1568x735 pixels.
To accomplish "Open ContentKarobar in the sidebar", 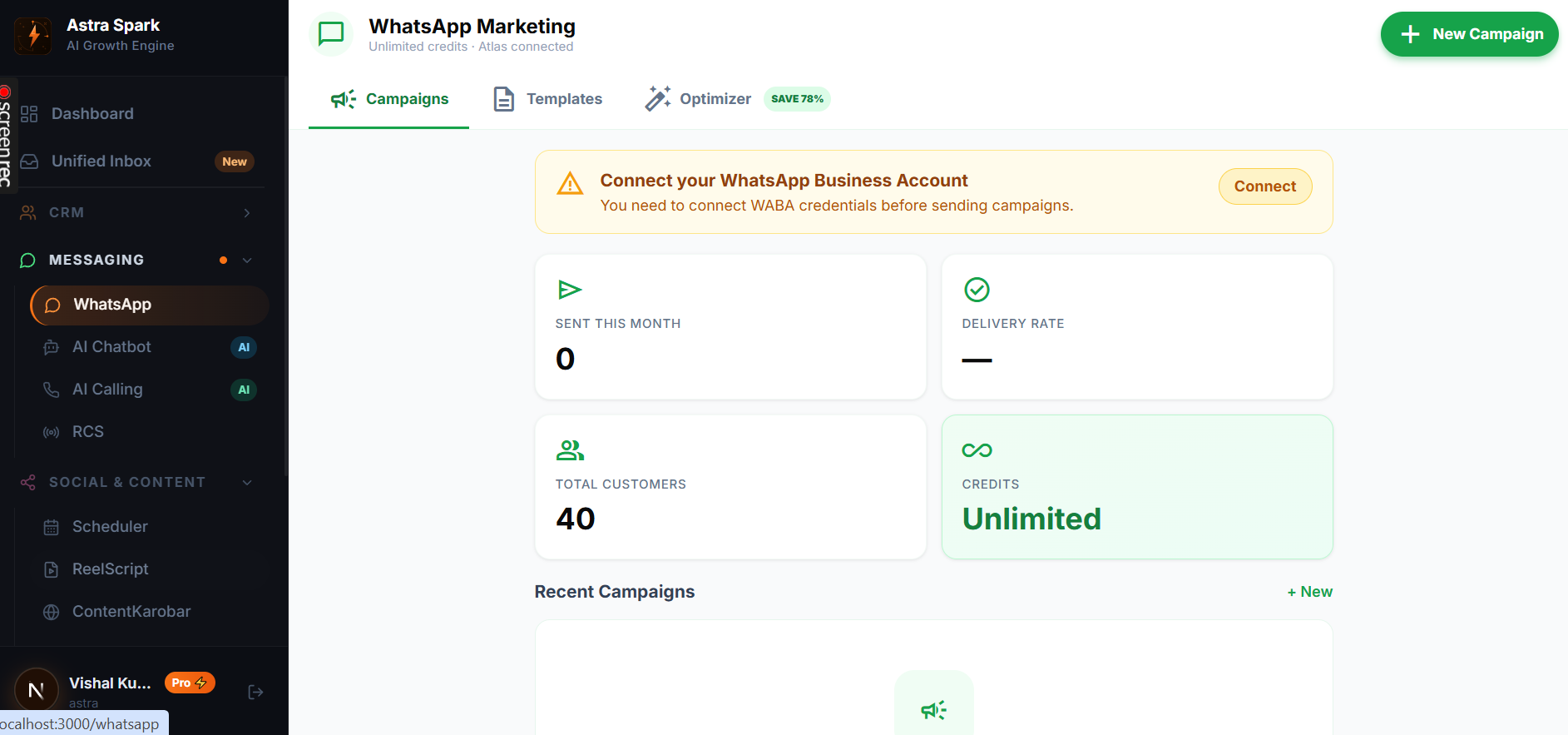I will pos(150,612).
